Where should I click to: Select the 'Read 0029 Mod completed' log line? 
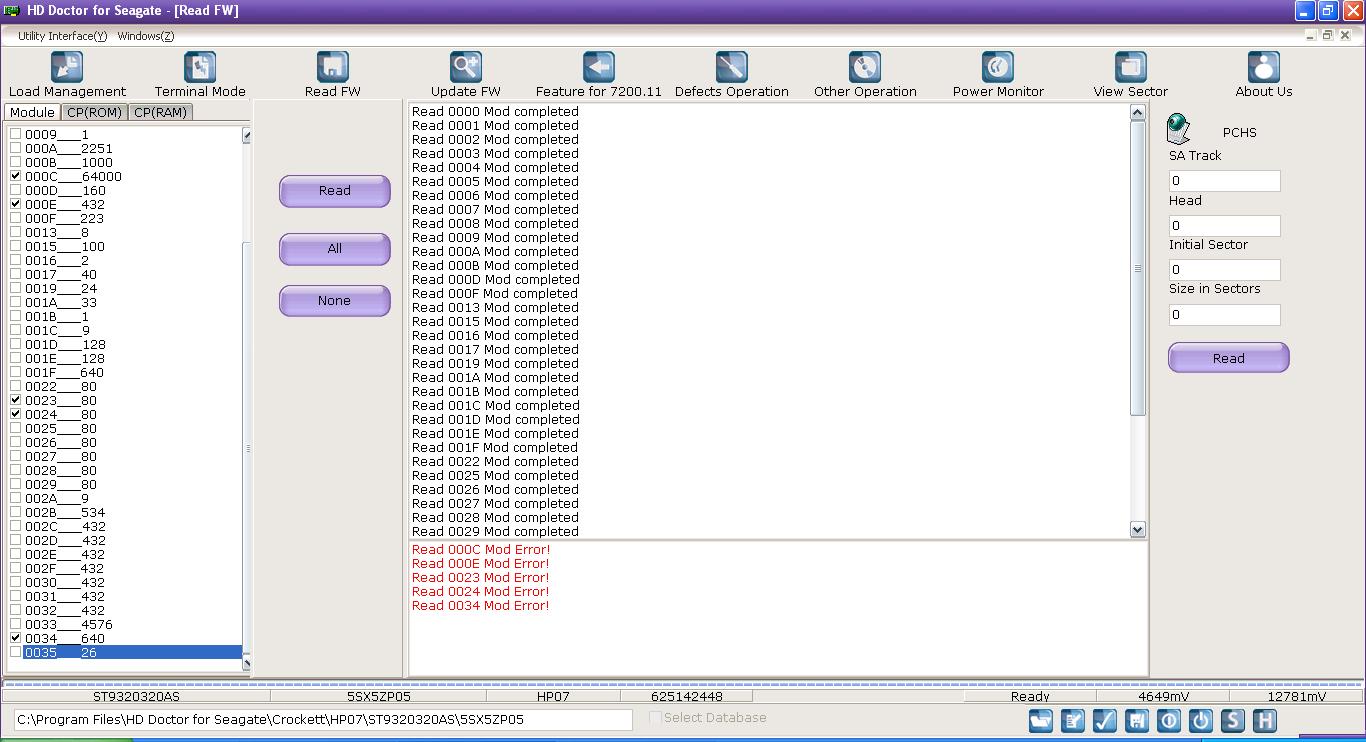(495, 532)
